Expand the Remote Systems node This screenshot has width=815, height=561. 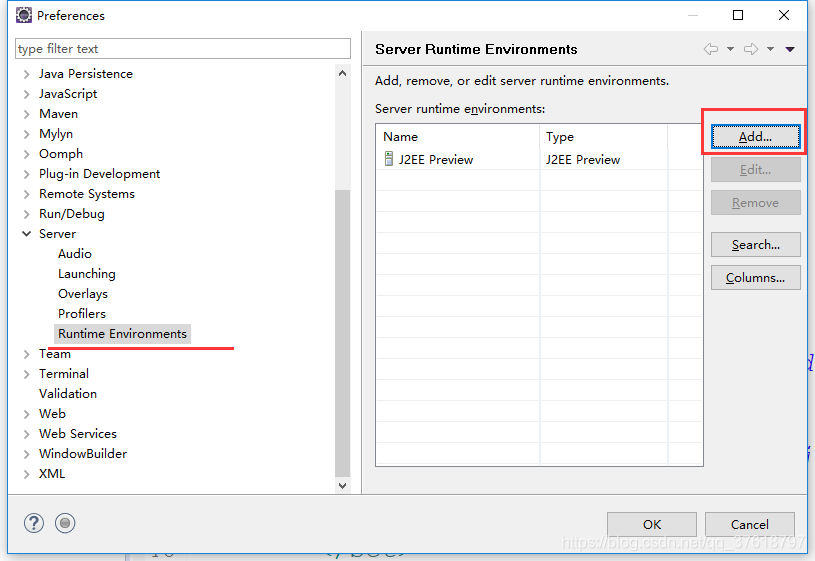point(27,194)
